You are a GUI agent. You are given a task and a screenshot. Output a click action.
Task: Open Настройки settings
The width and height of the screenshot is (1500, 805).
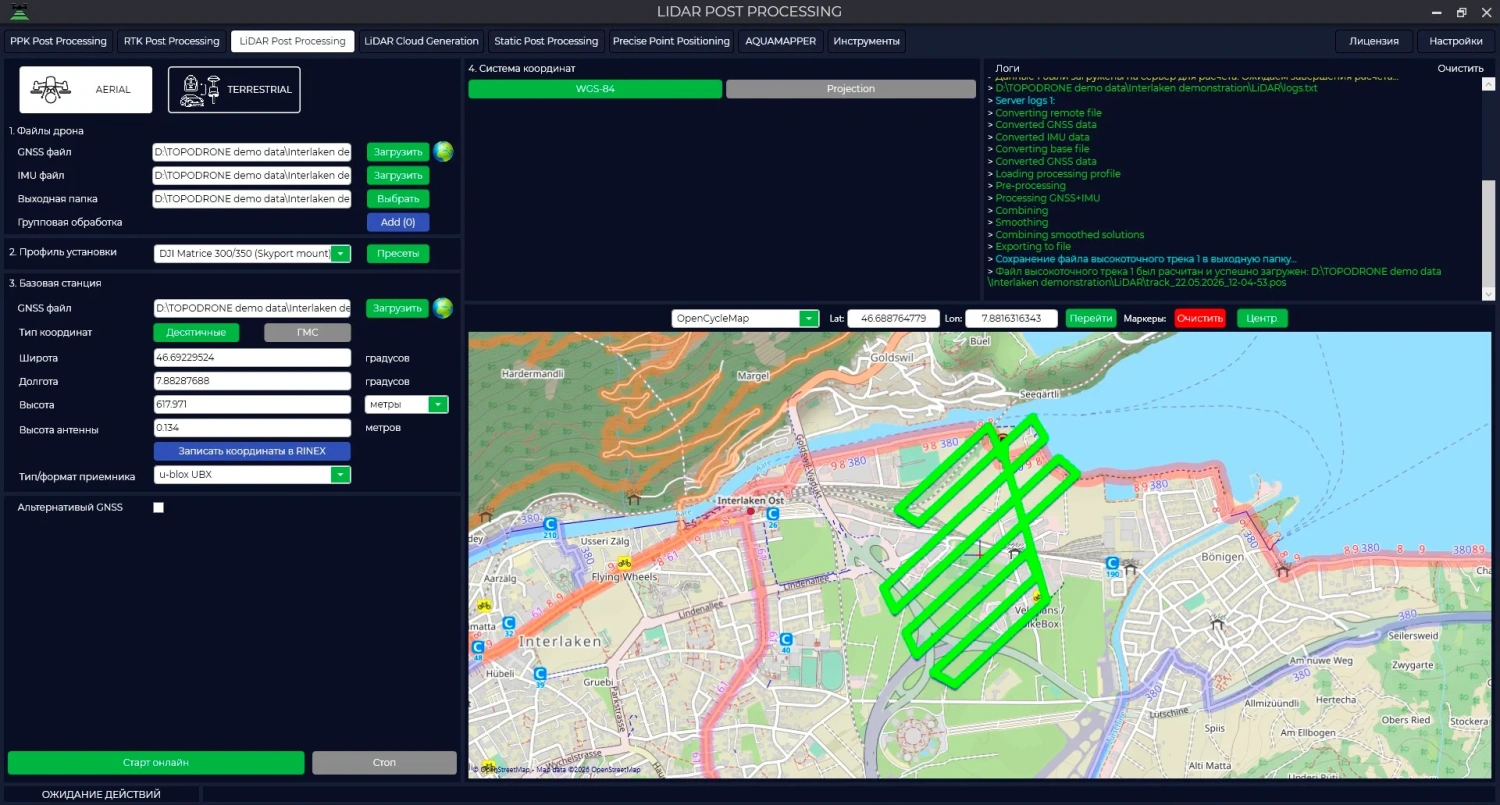click(1456, 41)
